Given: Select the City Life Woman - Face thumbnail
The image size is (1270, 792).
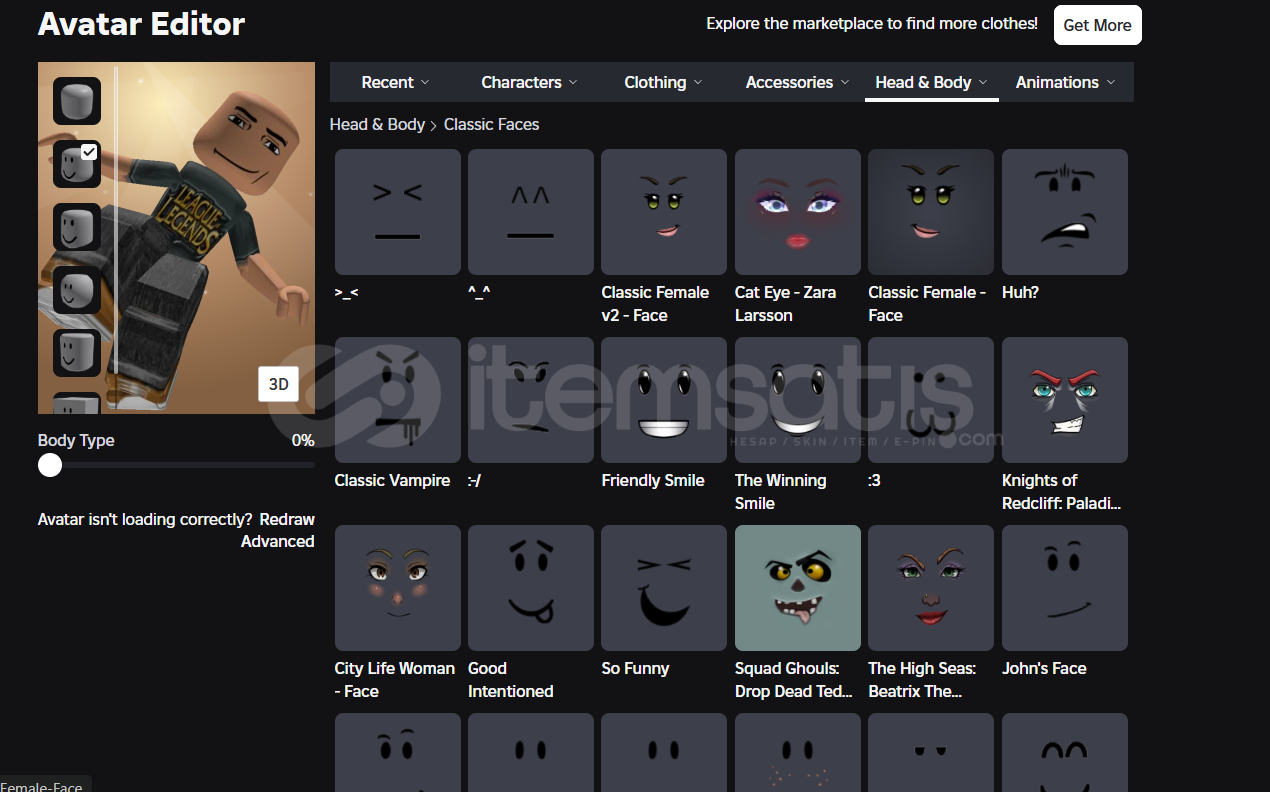Looking at the screenshot, I should tap(398, 588).
